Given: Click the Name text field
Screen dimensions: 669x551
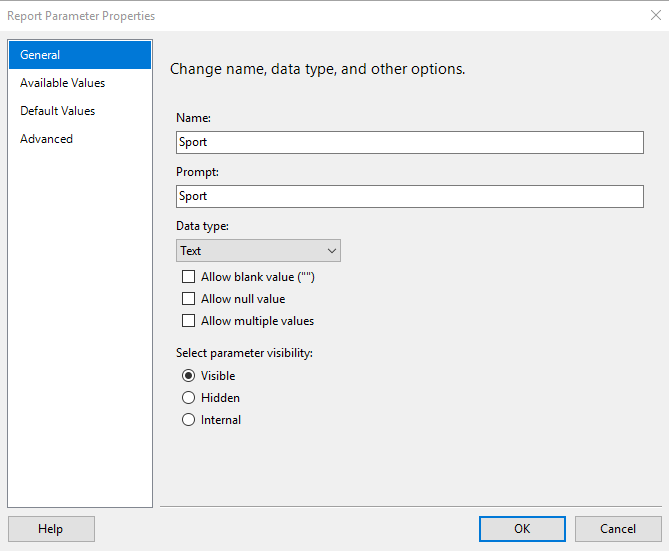Looking at the screenshot, I should point(409,142).
